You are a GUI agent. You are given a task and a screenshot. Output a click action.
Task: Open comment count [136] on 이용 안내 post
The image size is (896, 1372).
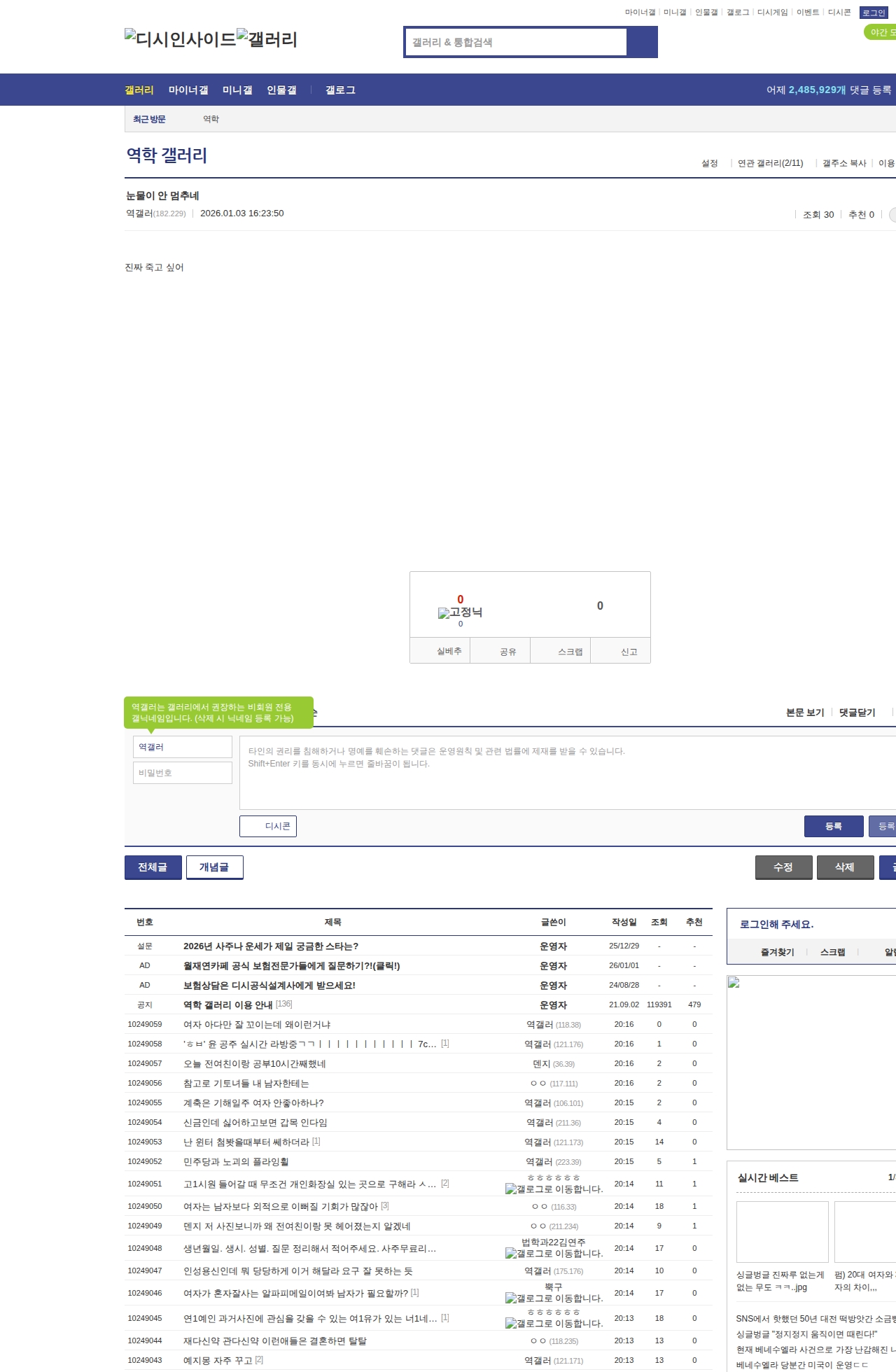283,1004
